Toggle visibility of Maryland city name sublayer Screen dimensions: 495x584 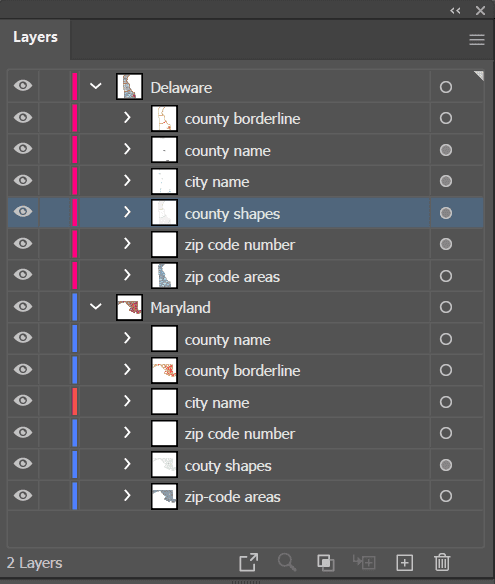[x=23, y=401]
